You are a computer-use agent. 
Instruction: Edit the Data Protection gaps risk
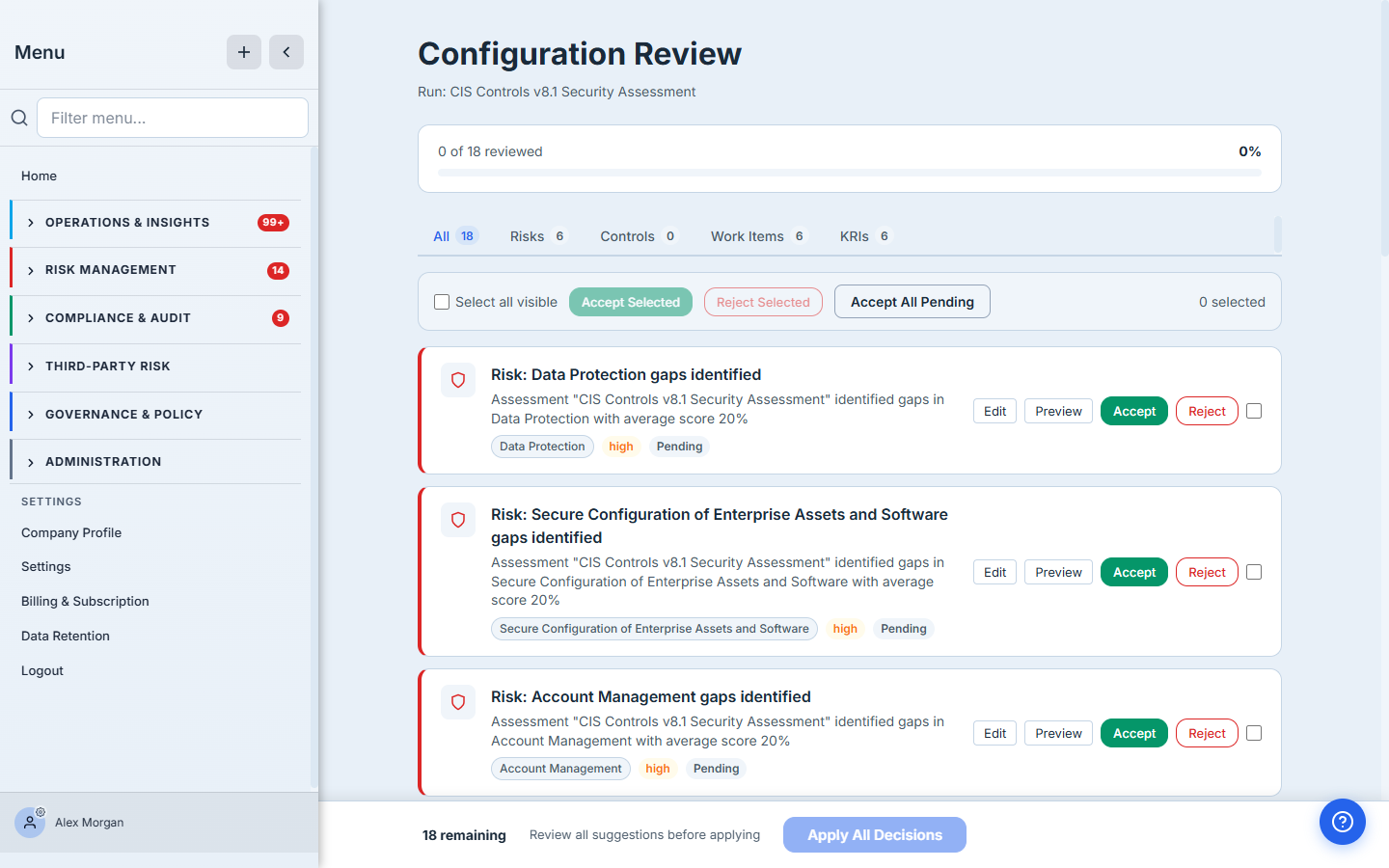coord(994,411)
